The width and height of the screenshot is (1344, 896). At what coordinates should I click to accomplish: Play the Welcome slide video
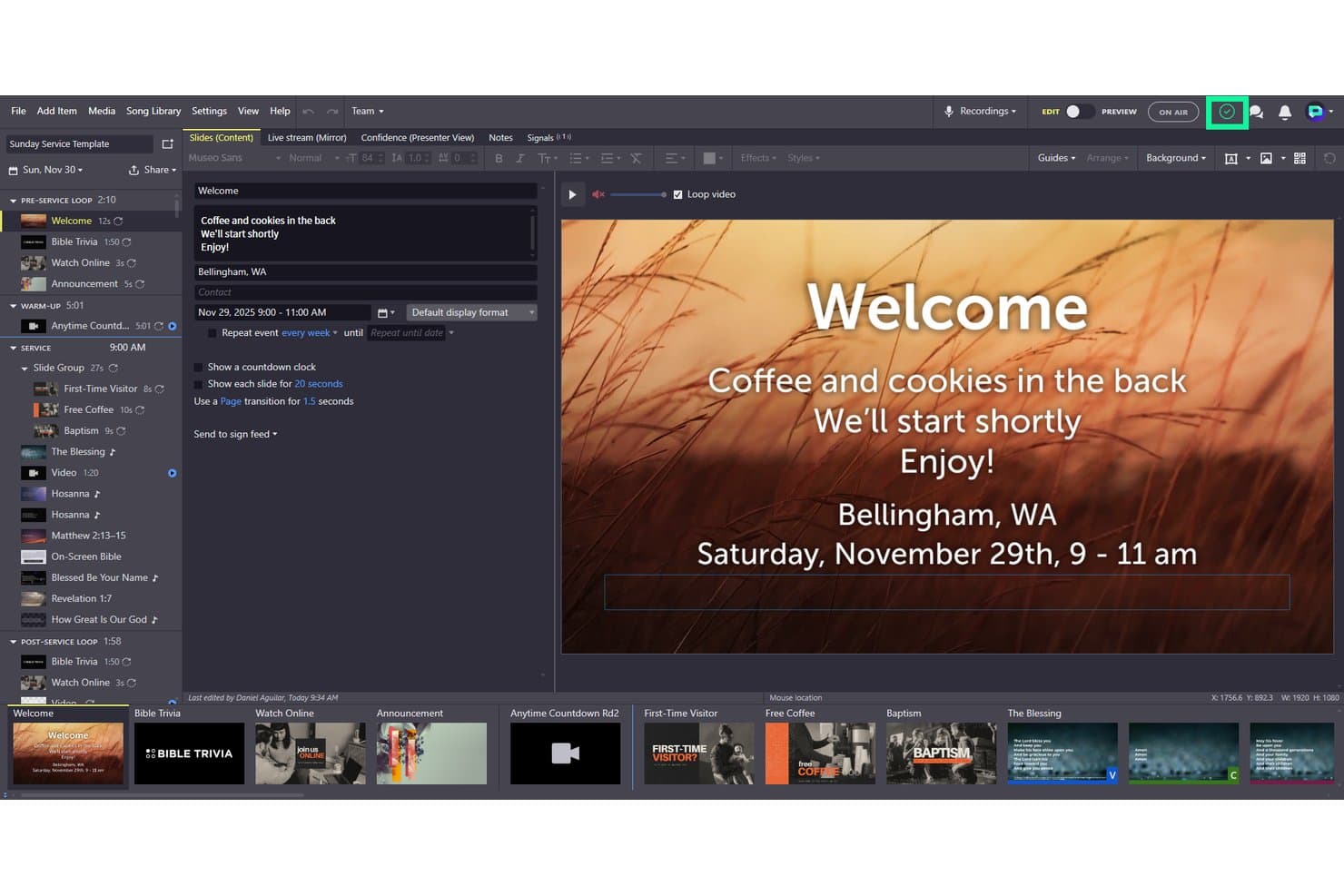click(572, 194)
